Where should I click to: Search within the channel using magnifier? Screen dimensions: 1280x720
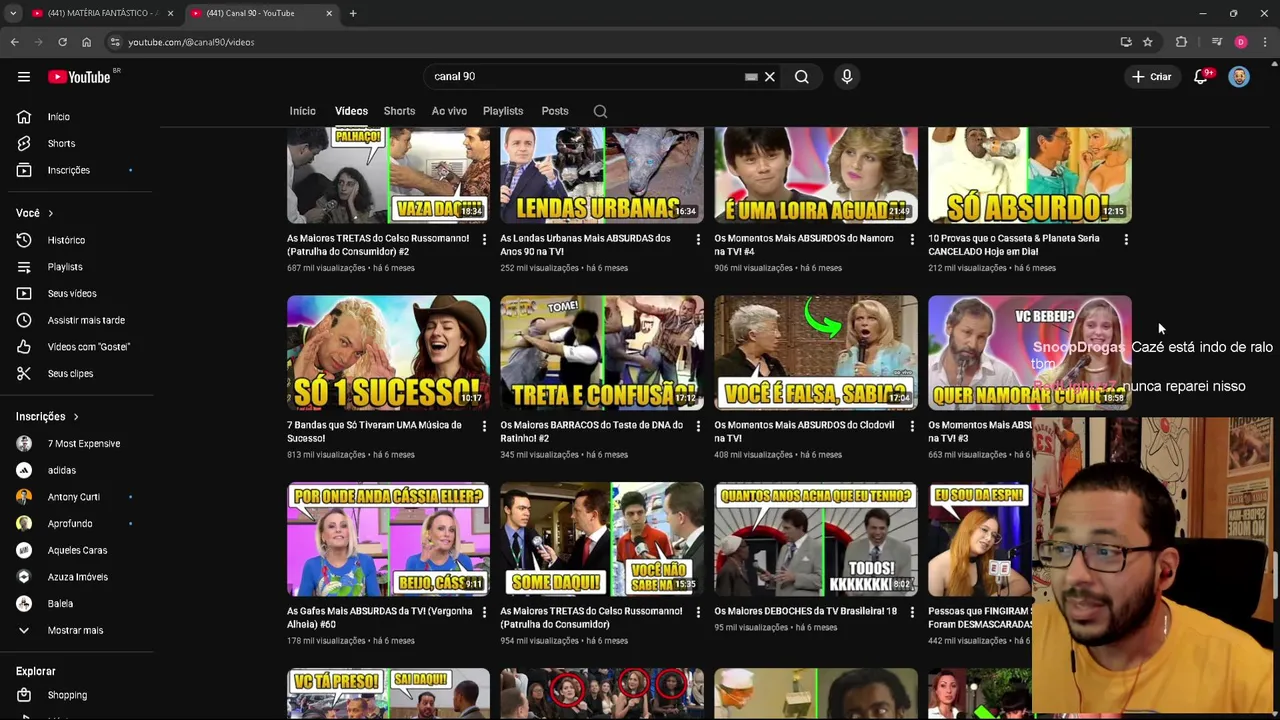point(600,111)
